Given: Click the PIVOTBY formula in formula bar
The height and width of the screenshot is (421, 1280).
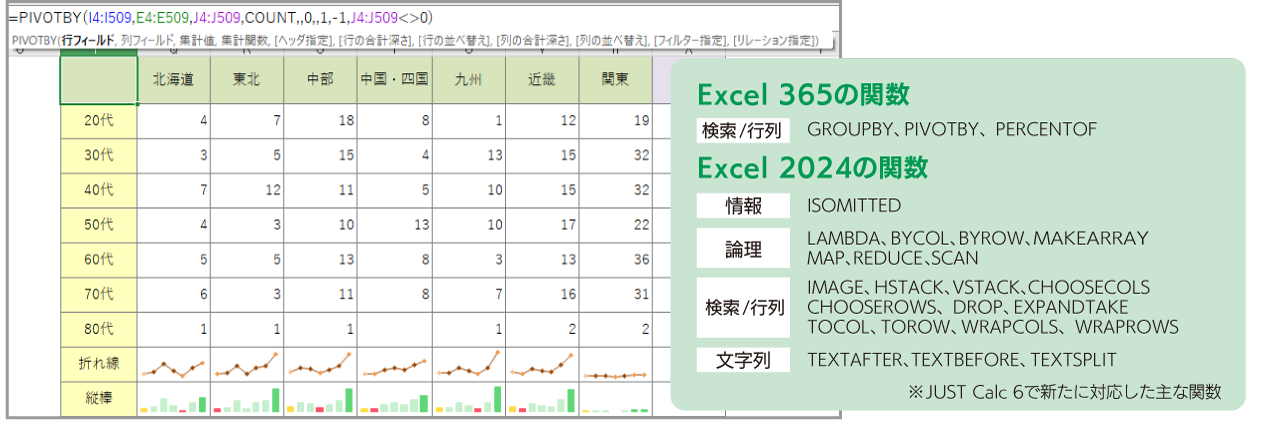Looking at the screenshot, I should [220, 17].
